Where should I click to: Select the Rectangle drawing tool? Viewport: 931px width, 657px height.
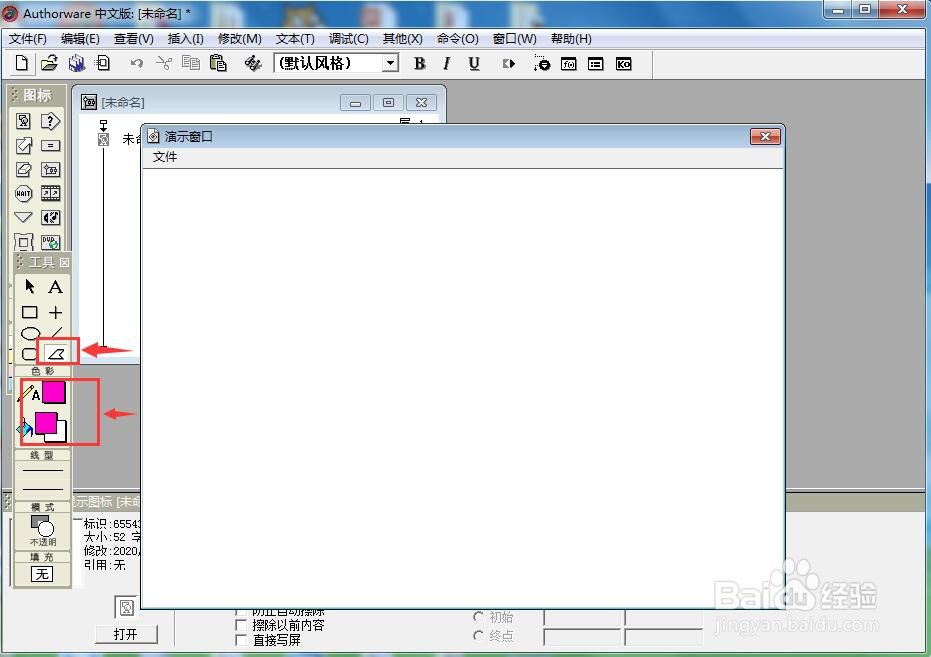pos(30,312)
